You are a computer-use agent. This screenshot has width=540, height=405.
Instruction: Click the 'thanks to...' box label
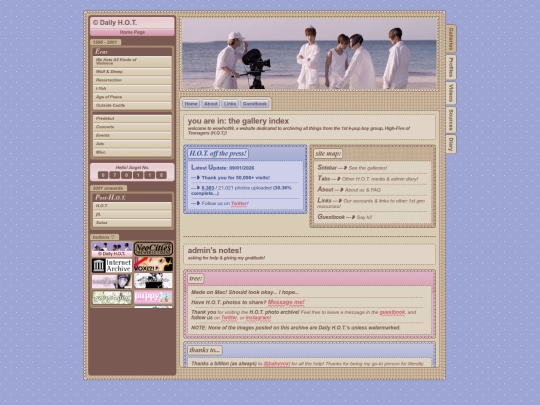pos(205,350)
